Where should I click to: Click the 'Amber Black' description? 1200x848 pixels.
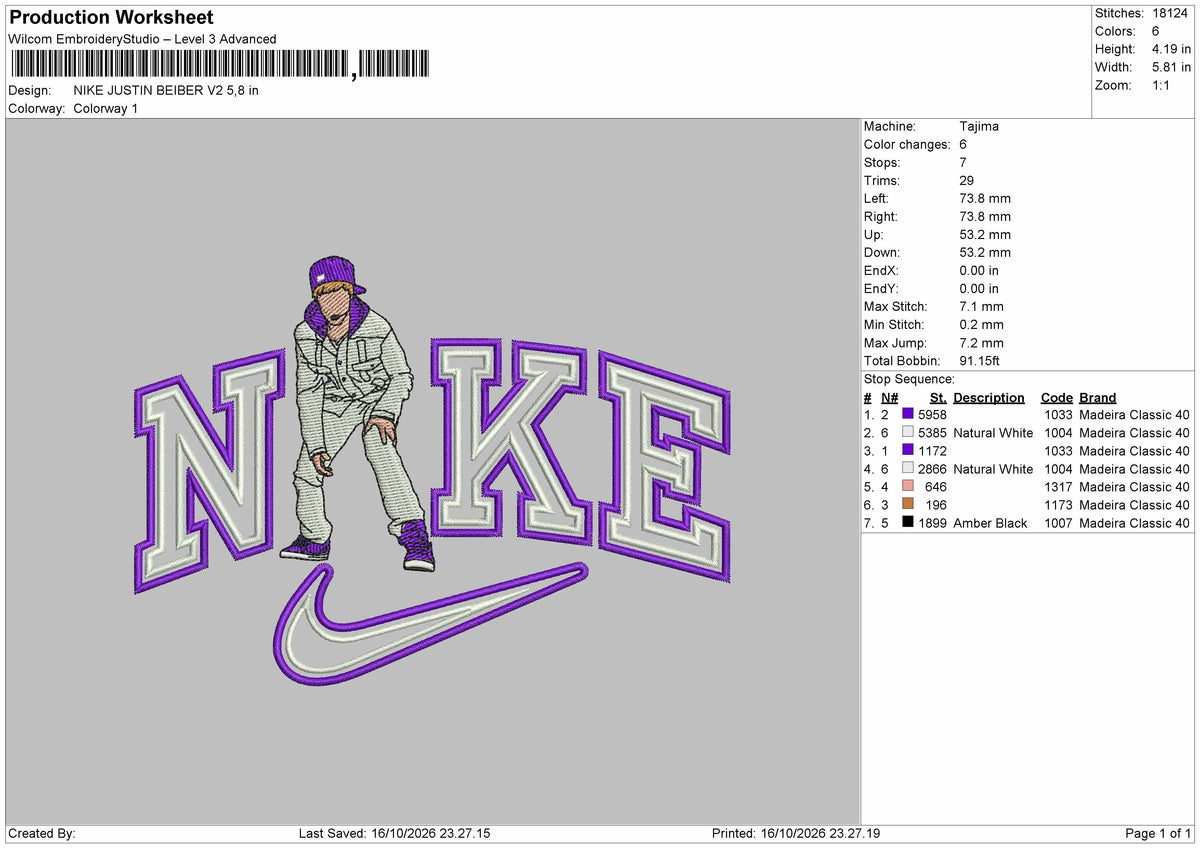[990, 523]
